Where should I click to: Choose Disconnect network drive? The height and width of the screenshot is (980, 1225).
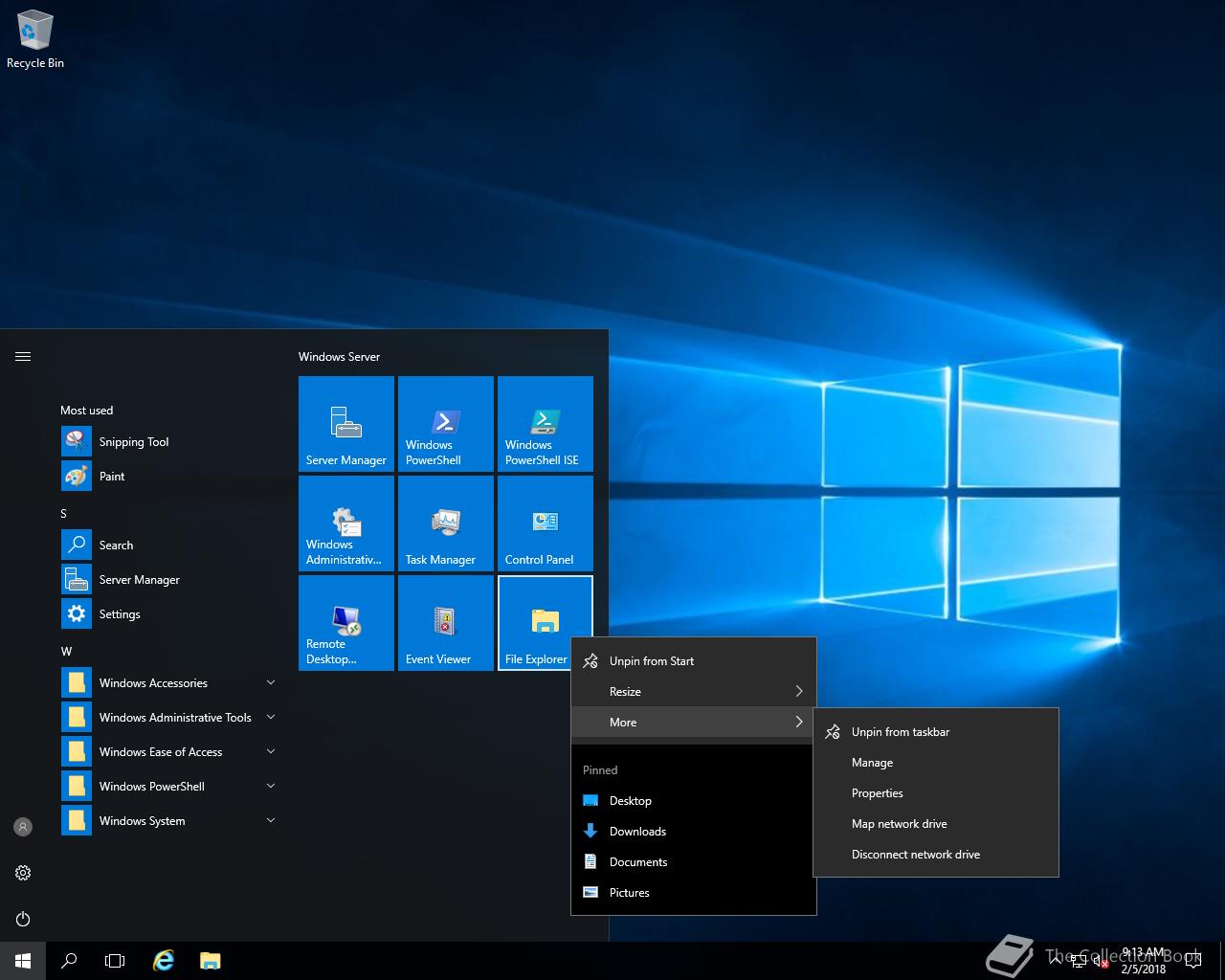[x=936, y=854]
